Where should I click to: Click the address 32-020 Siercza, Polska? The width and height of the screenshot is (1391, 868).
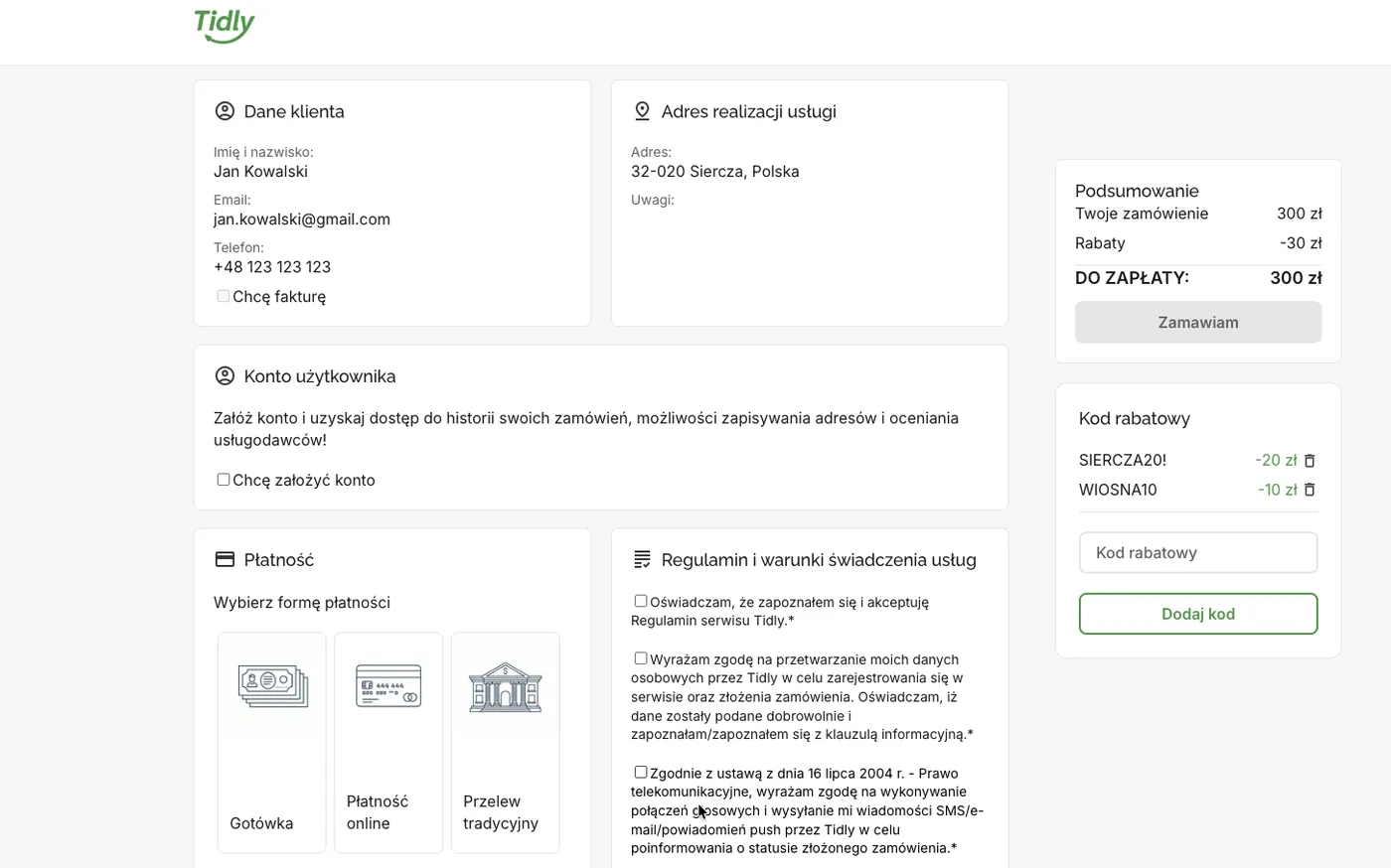(715, 172)
